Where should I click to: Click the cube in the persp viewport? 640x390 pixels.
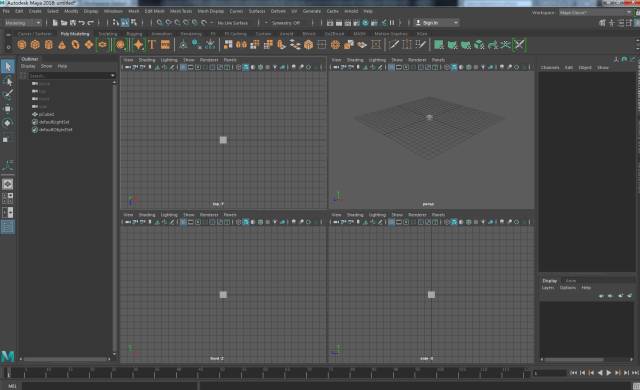pos(429,117)
